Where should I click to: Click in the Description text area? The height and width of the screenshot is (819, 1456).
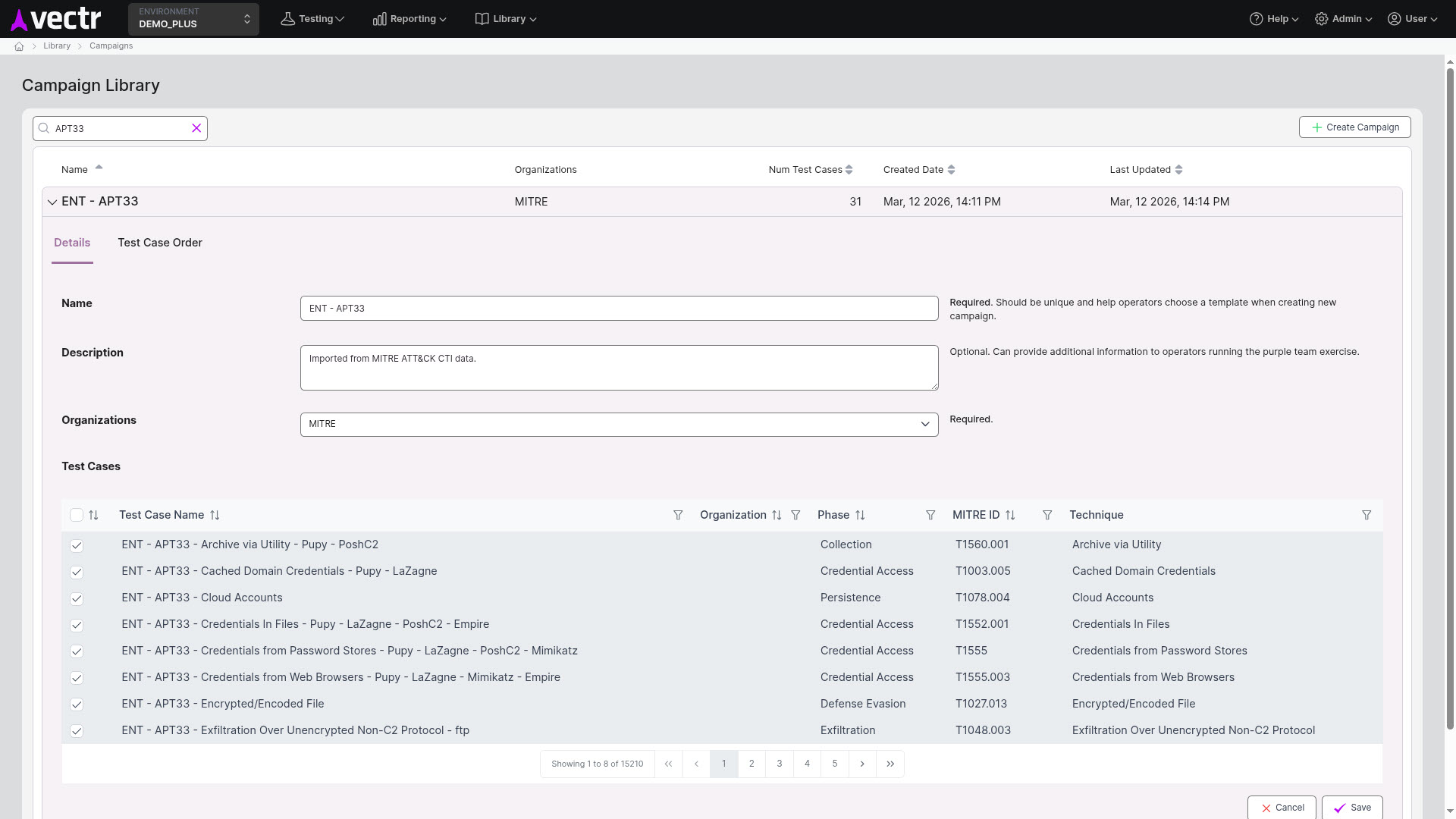[619, 369]
